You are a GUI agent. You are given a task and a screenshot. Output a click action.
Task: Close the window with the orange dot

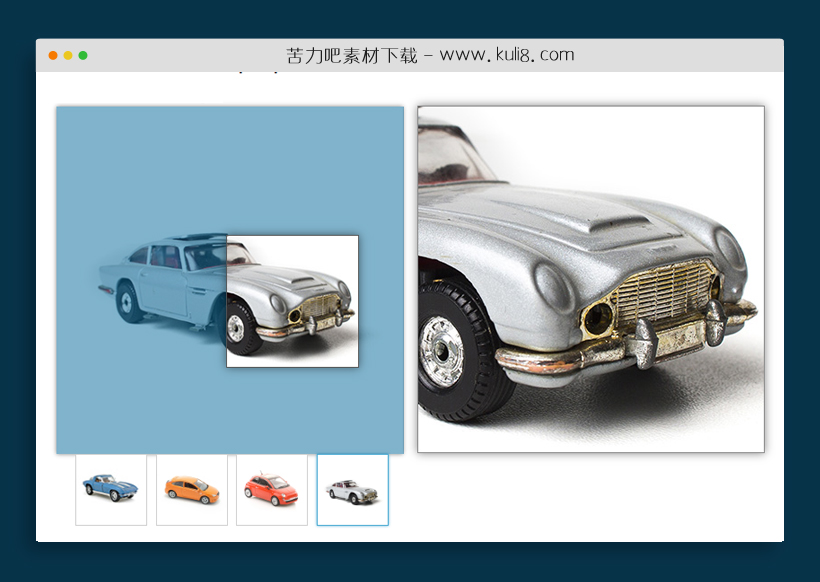tap(53, 55)
